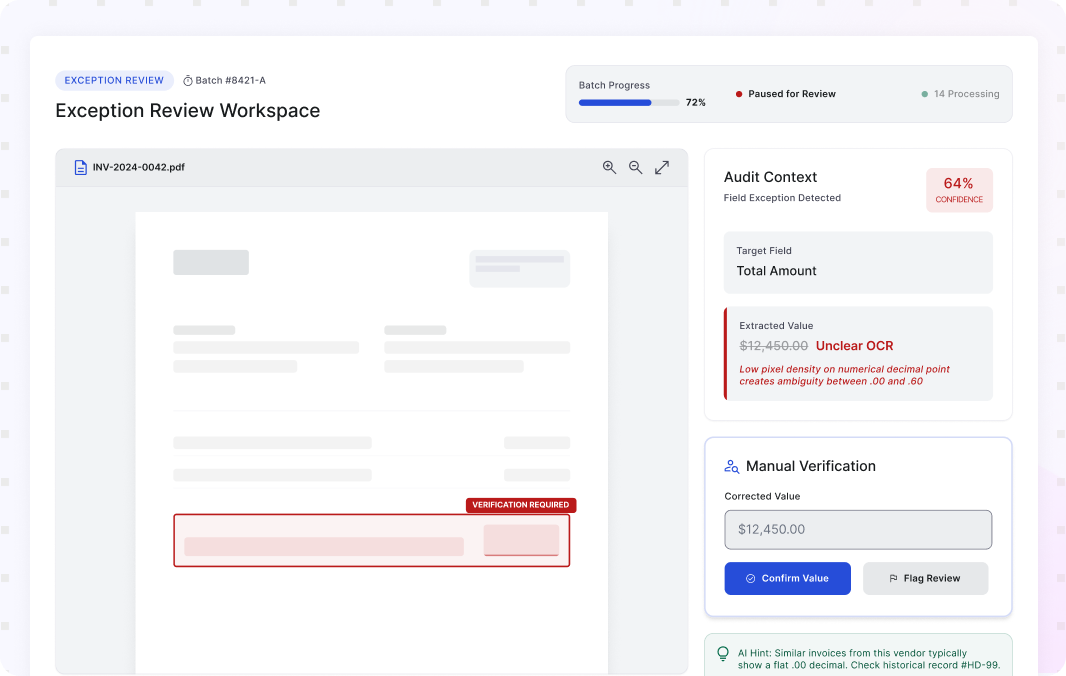1066x676 pixels.
Task: Click the zoom in magnifier icon
Action: [x=609, y=167]
